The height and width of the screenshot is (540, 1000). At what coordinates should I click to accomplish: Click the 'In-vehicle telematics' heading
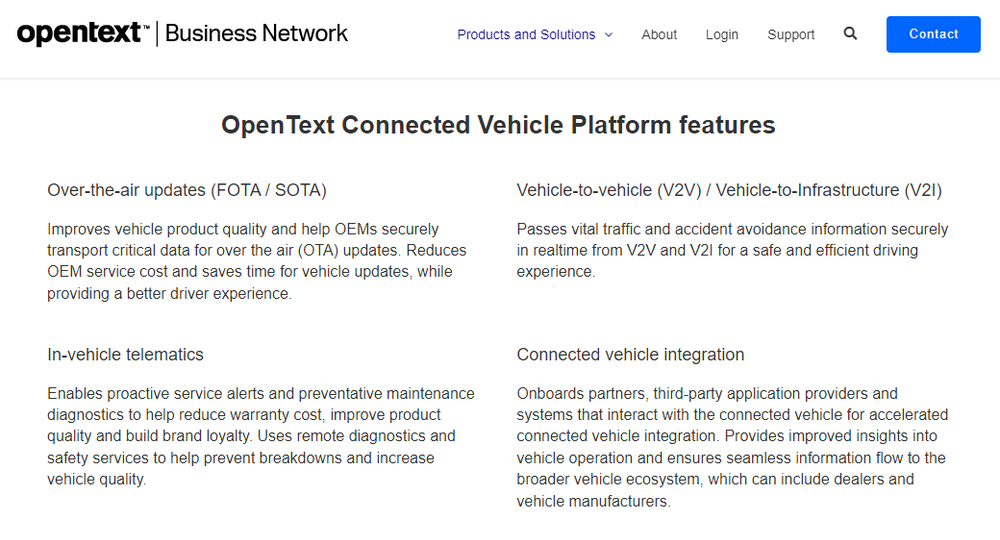[x=126, y=354]
